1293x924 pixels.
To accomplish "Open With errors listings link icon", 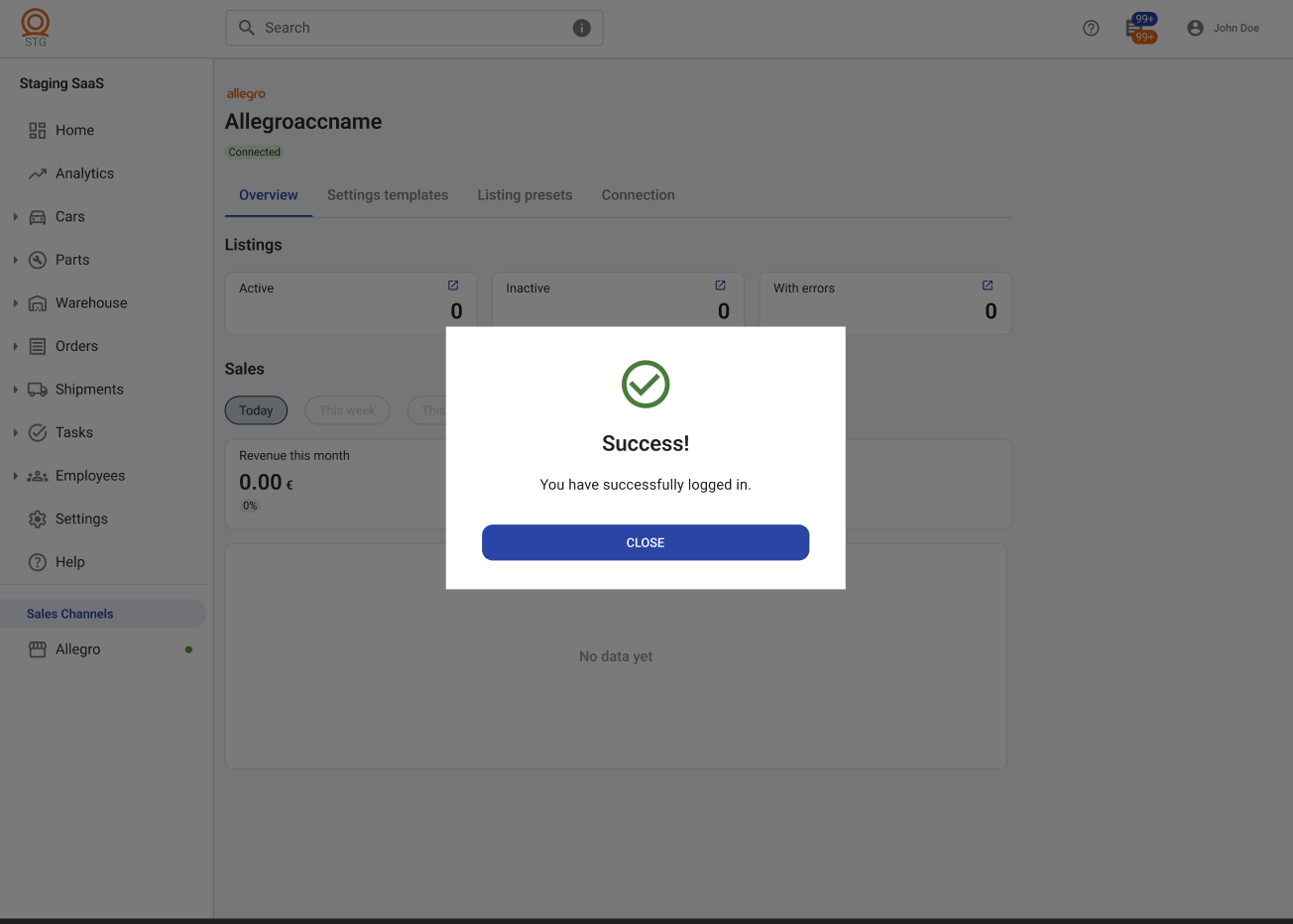I will coord(988,286).
